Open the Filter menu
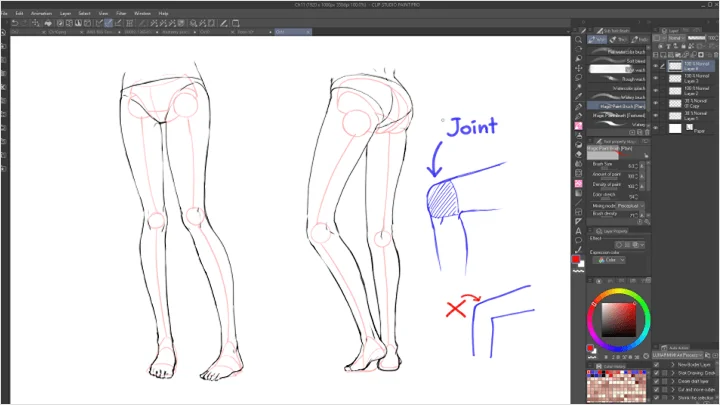This screenshot has height=405, width=720. (x=121, y=13)
